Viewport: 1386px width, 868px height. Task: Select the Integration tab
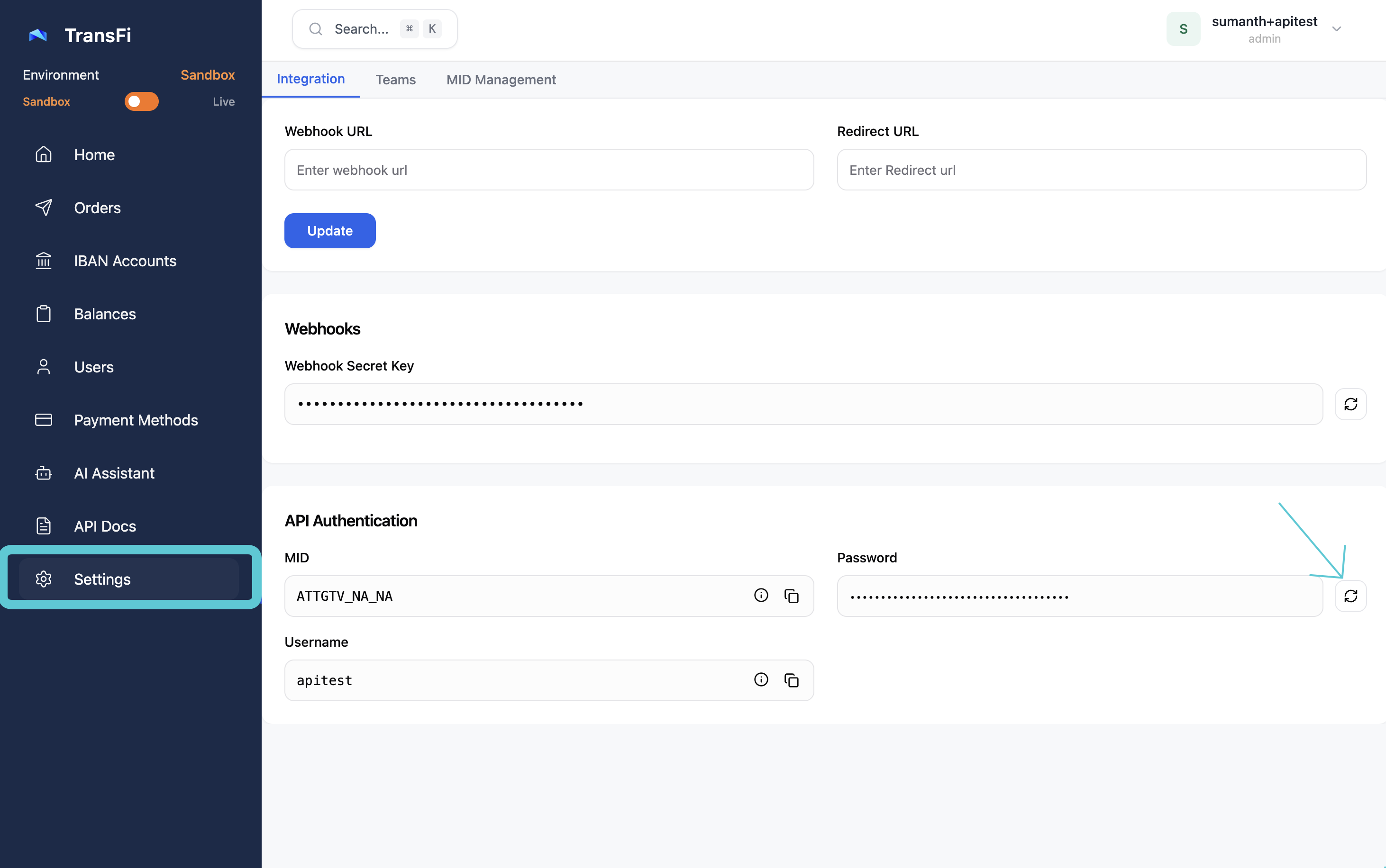tap(310, 79)
